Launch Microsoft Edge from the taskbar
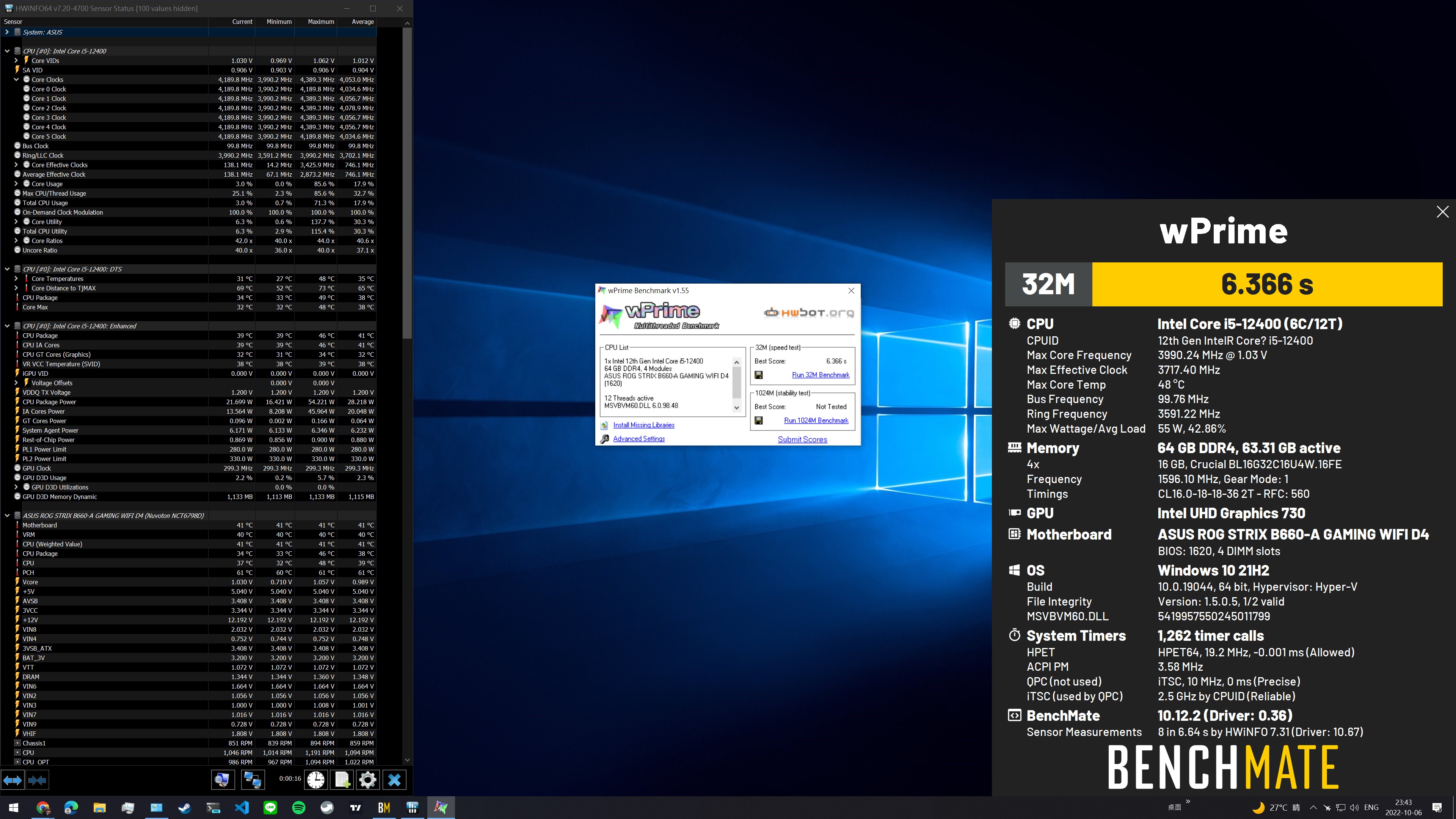1456x819 pixels. (71, 808)
